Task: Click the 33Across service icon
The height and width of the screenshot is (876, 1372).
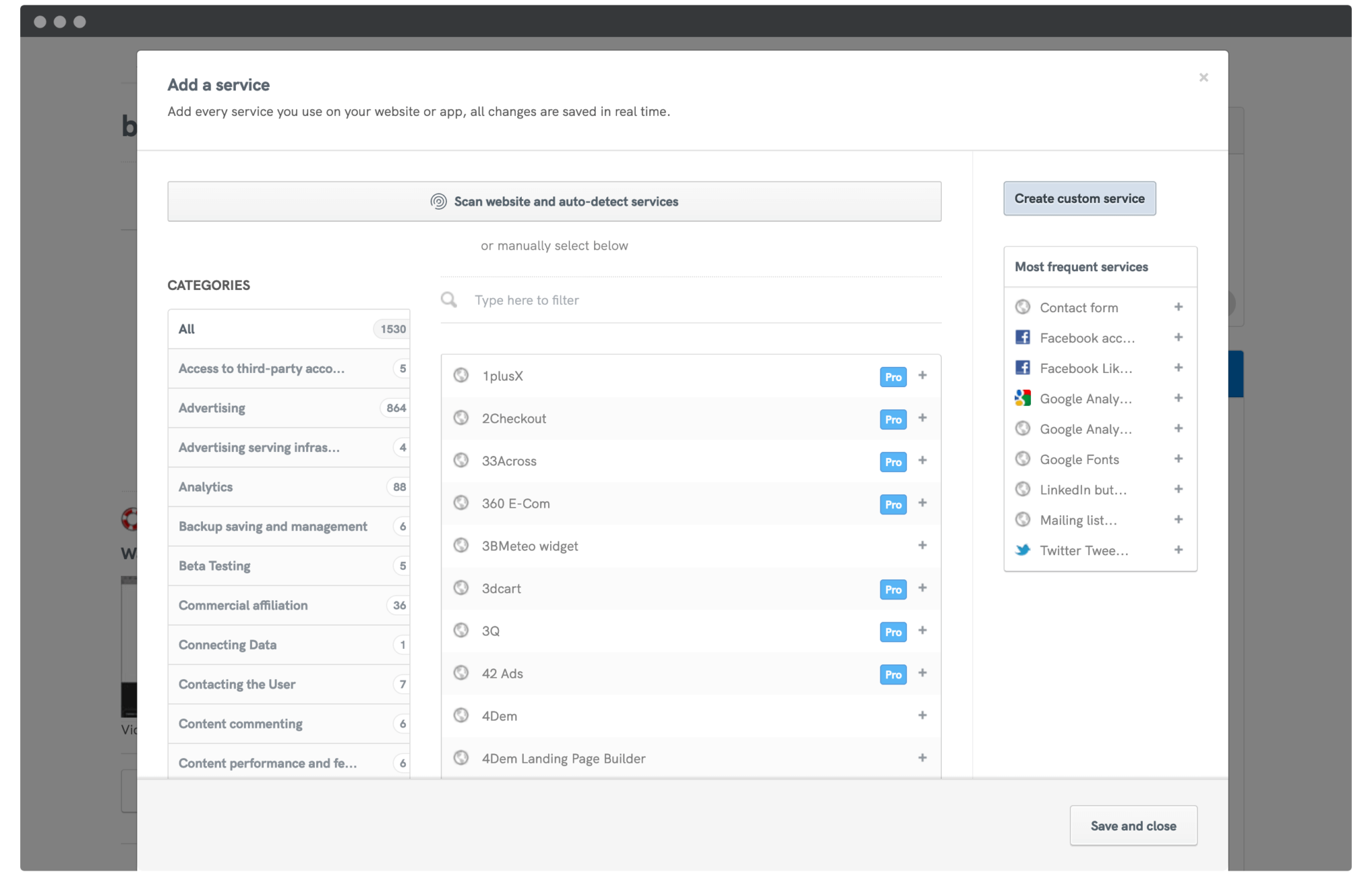Action: click(x=462, y=461)
